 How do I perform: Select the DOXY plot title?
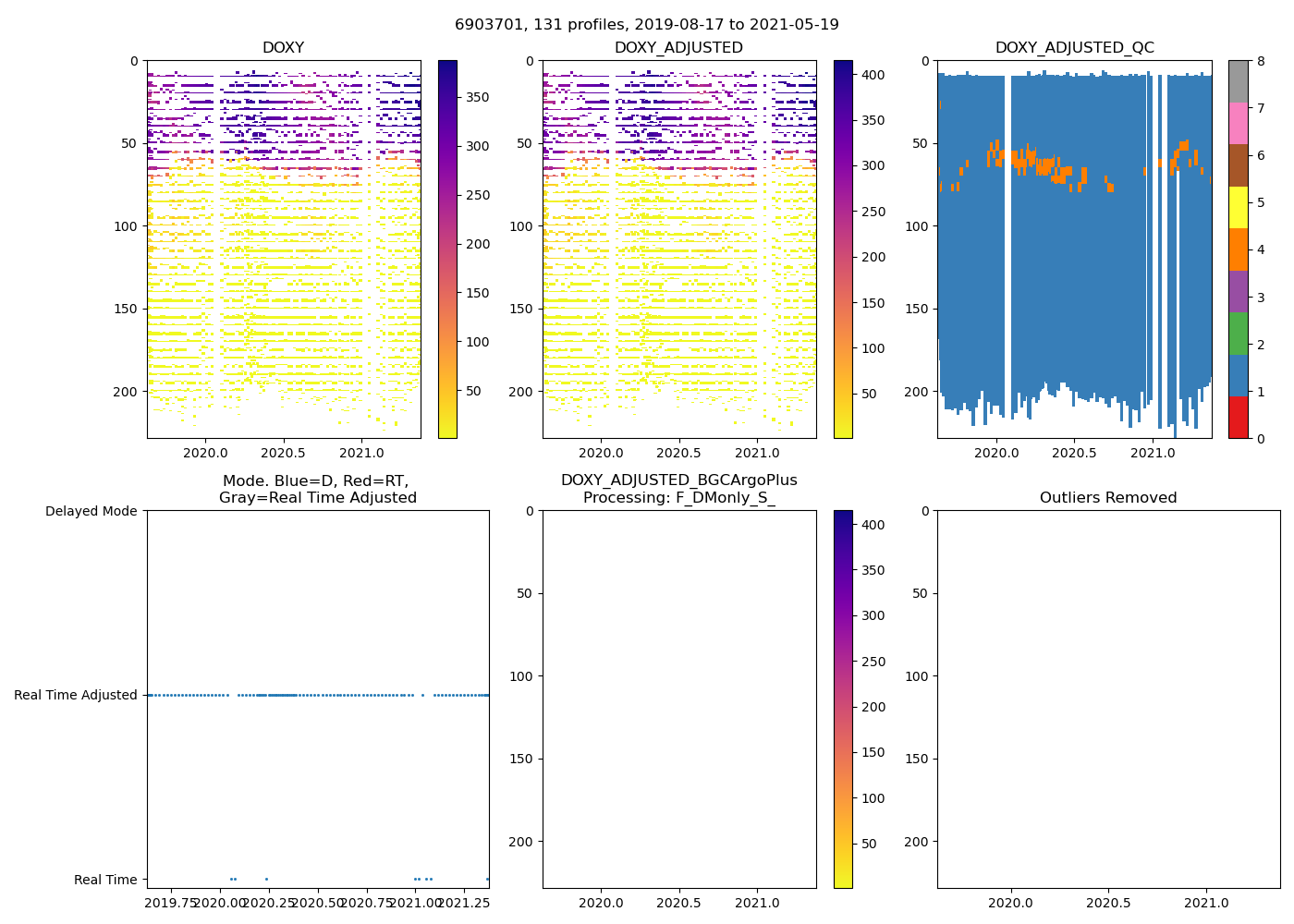[x=283, y=48]
